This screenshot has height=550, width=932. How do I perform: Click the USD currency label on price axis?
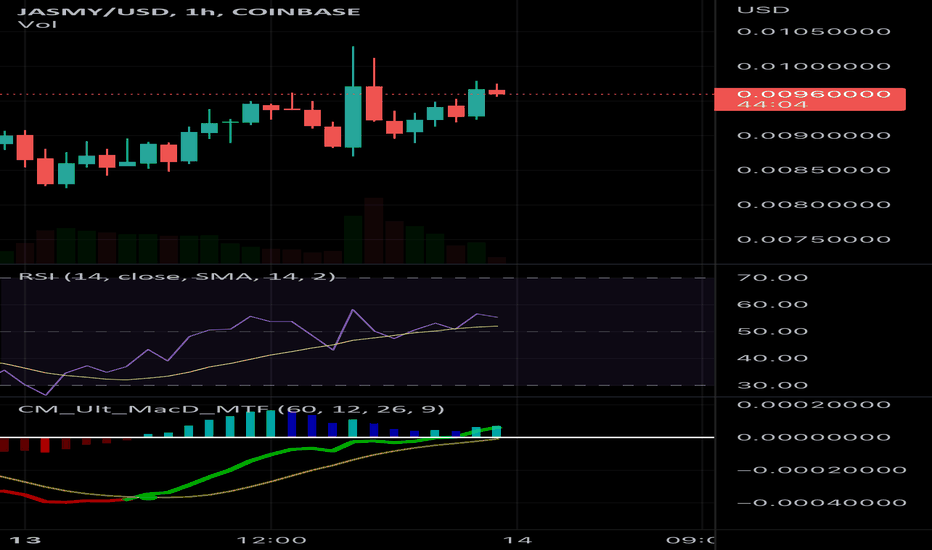click(x=763, y=10)
